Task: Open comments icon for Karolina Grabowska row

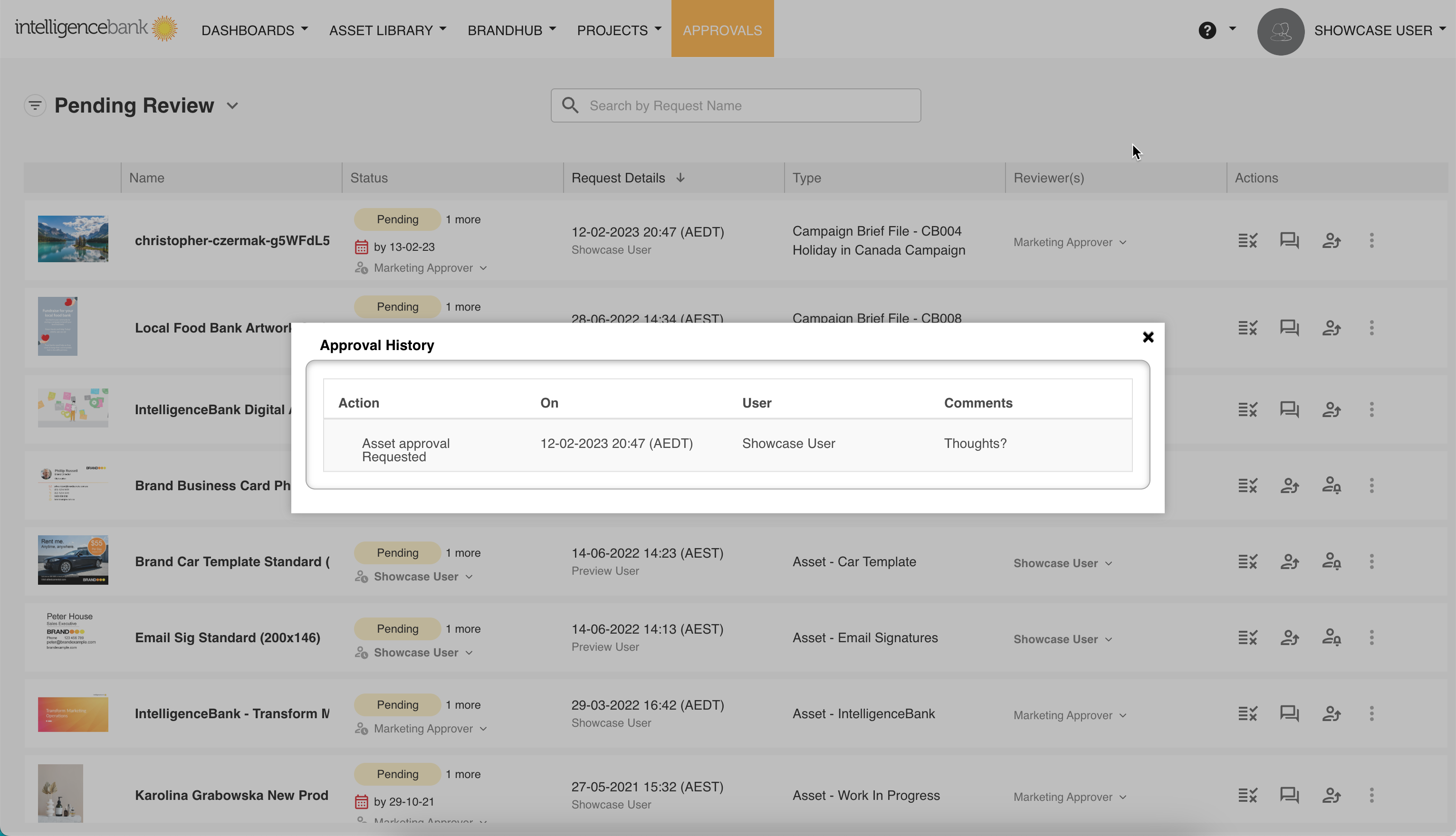Action: pos(1289,795)
